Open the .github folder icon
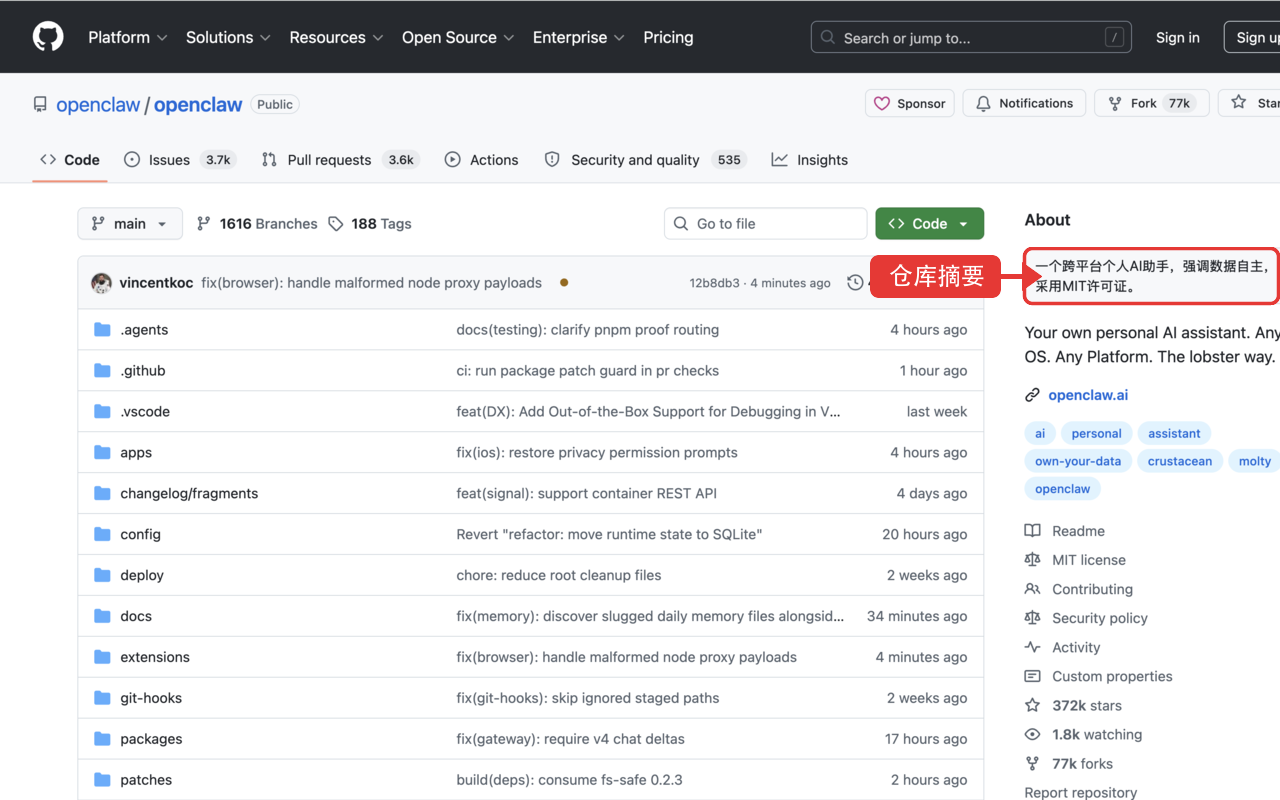 (102, 371)
